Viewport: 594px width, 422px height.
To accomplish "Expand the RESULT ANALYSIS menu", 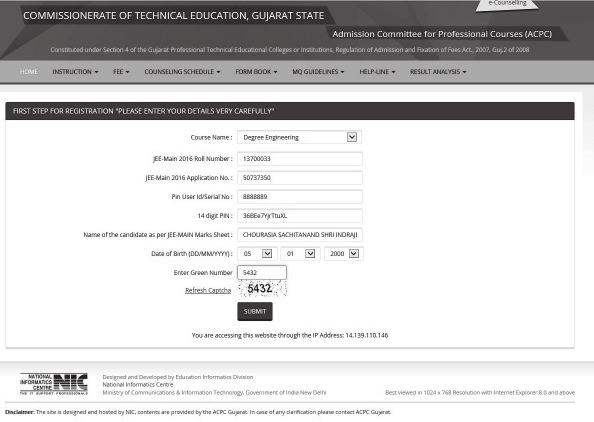I will [x=438, y=72].
